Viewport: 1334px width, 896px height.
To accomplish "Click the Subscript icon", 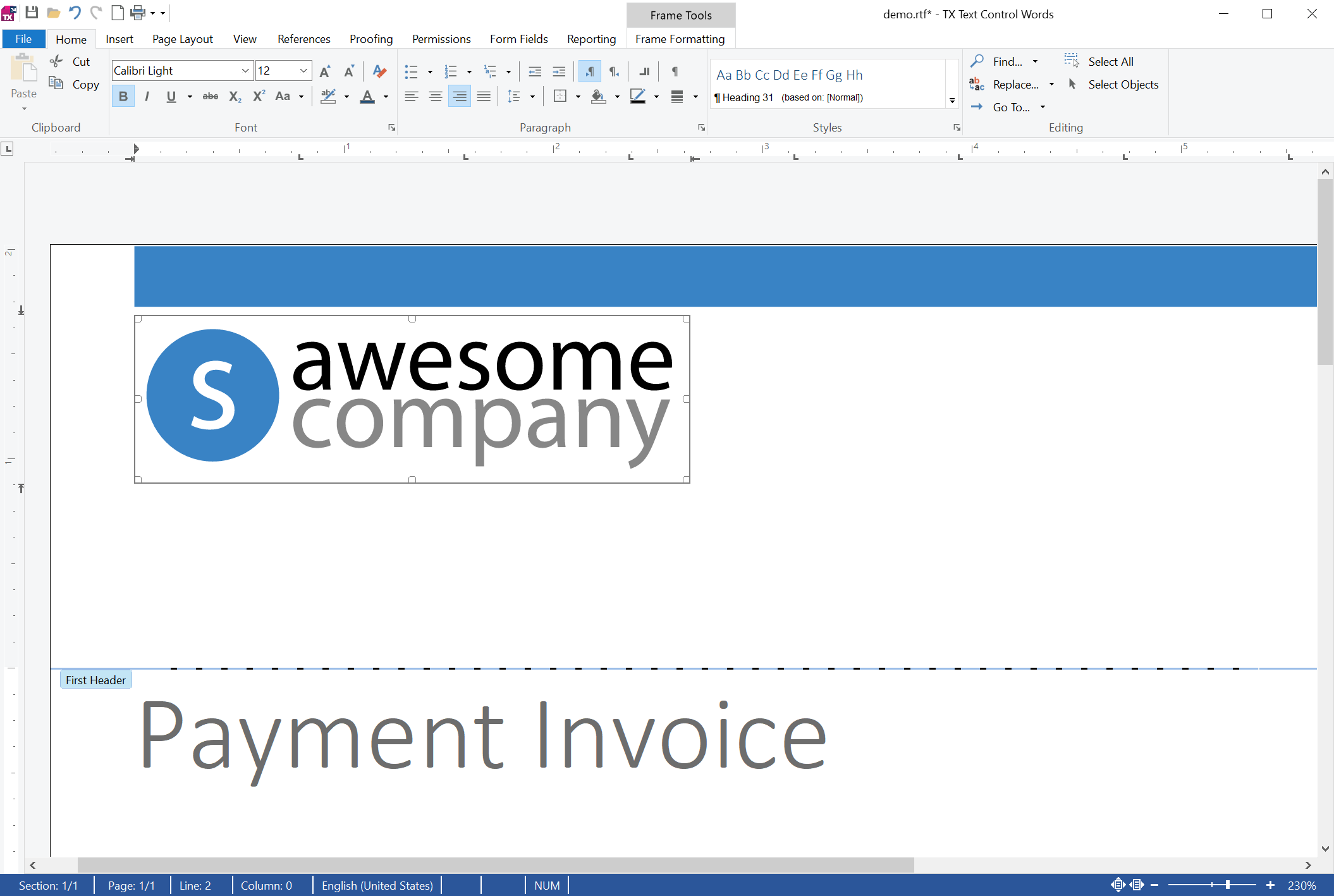I will click(235, 96).
